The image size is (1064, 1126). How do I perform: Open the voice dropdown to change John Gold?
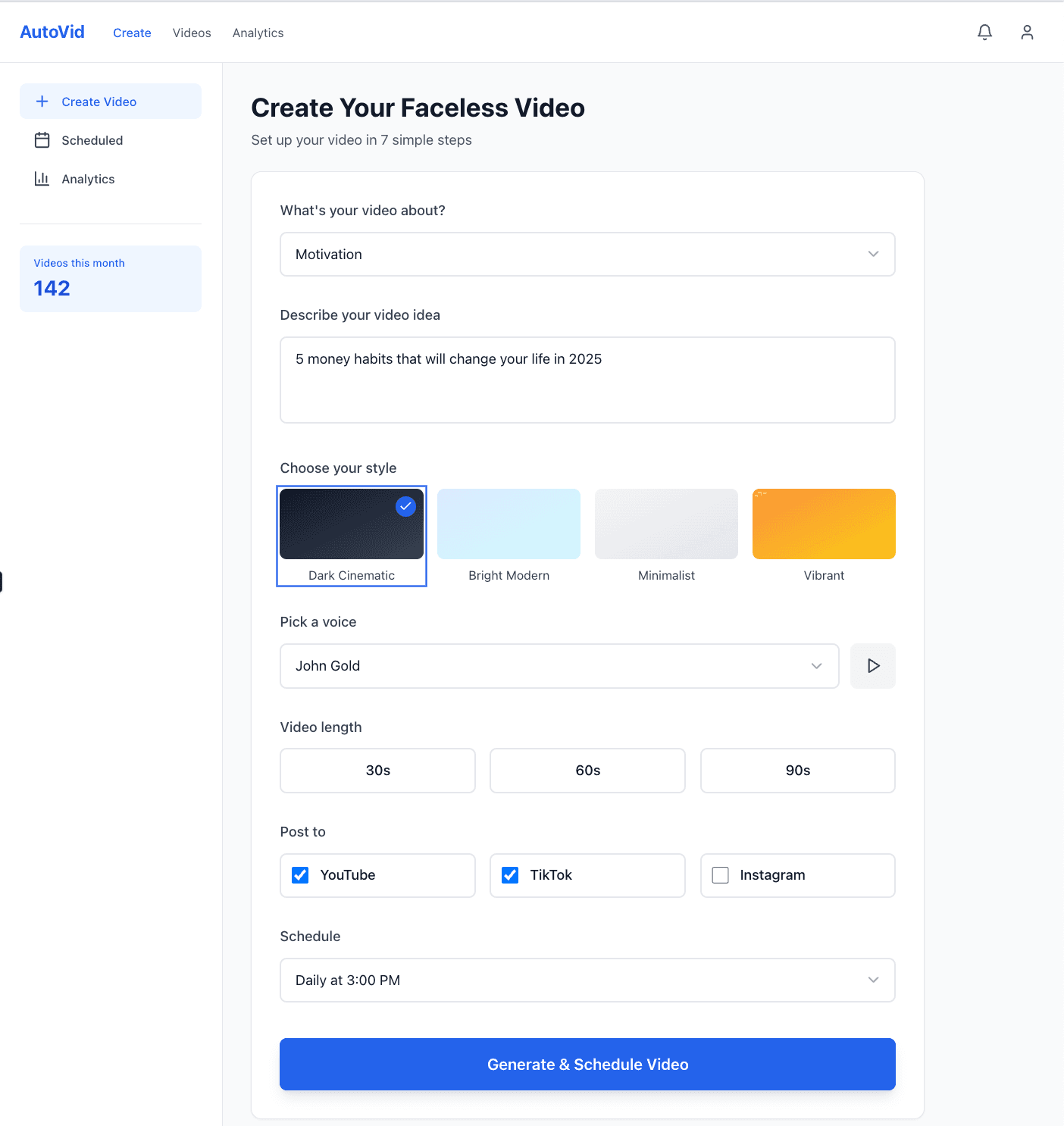coord(559,666)
